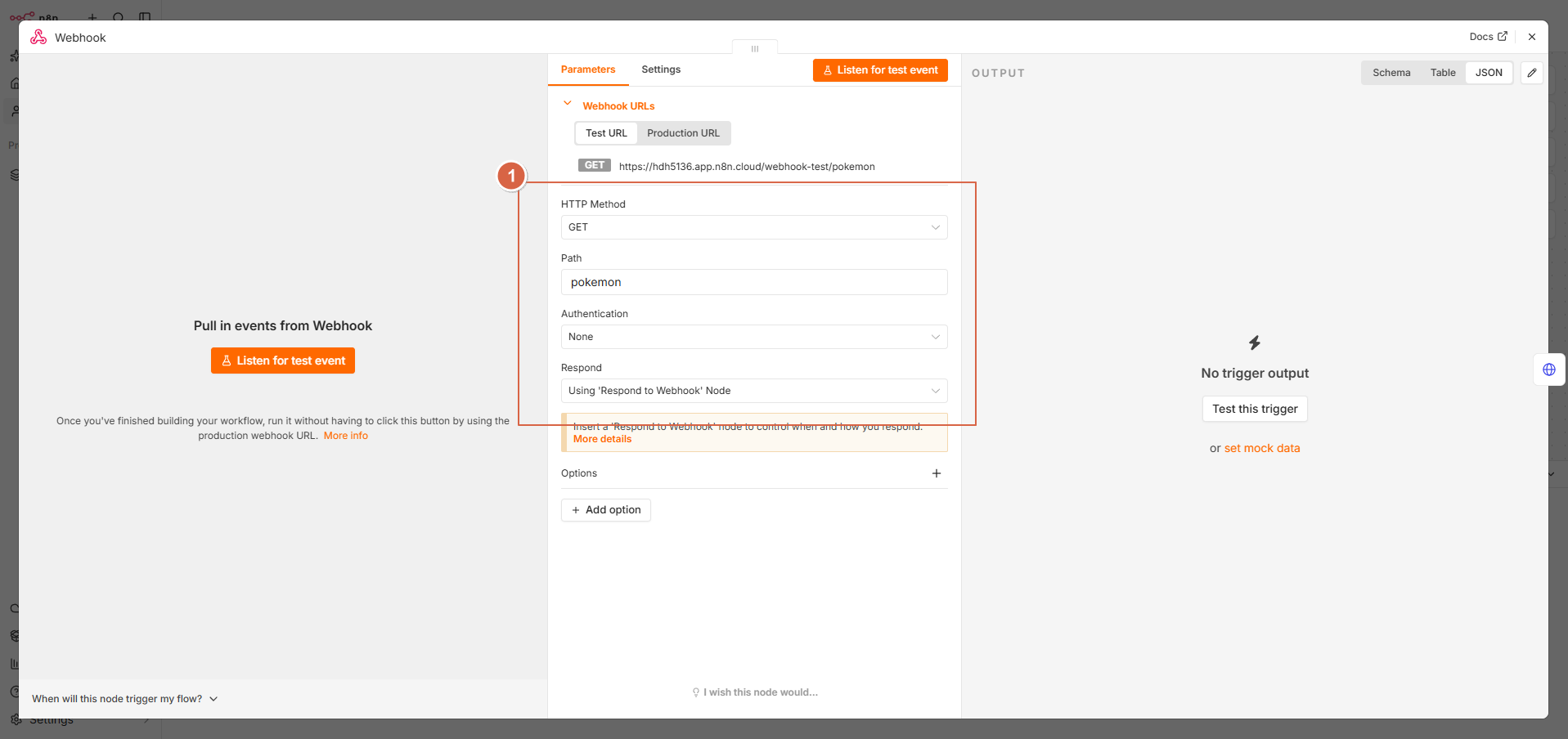Click the Path input field
The height and width of the screenshot is (739, 1568).
754,282
